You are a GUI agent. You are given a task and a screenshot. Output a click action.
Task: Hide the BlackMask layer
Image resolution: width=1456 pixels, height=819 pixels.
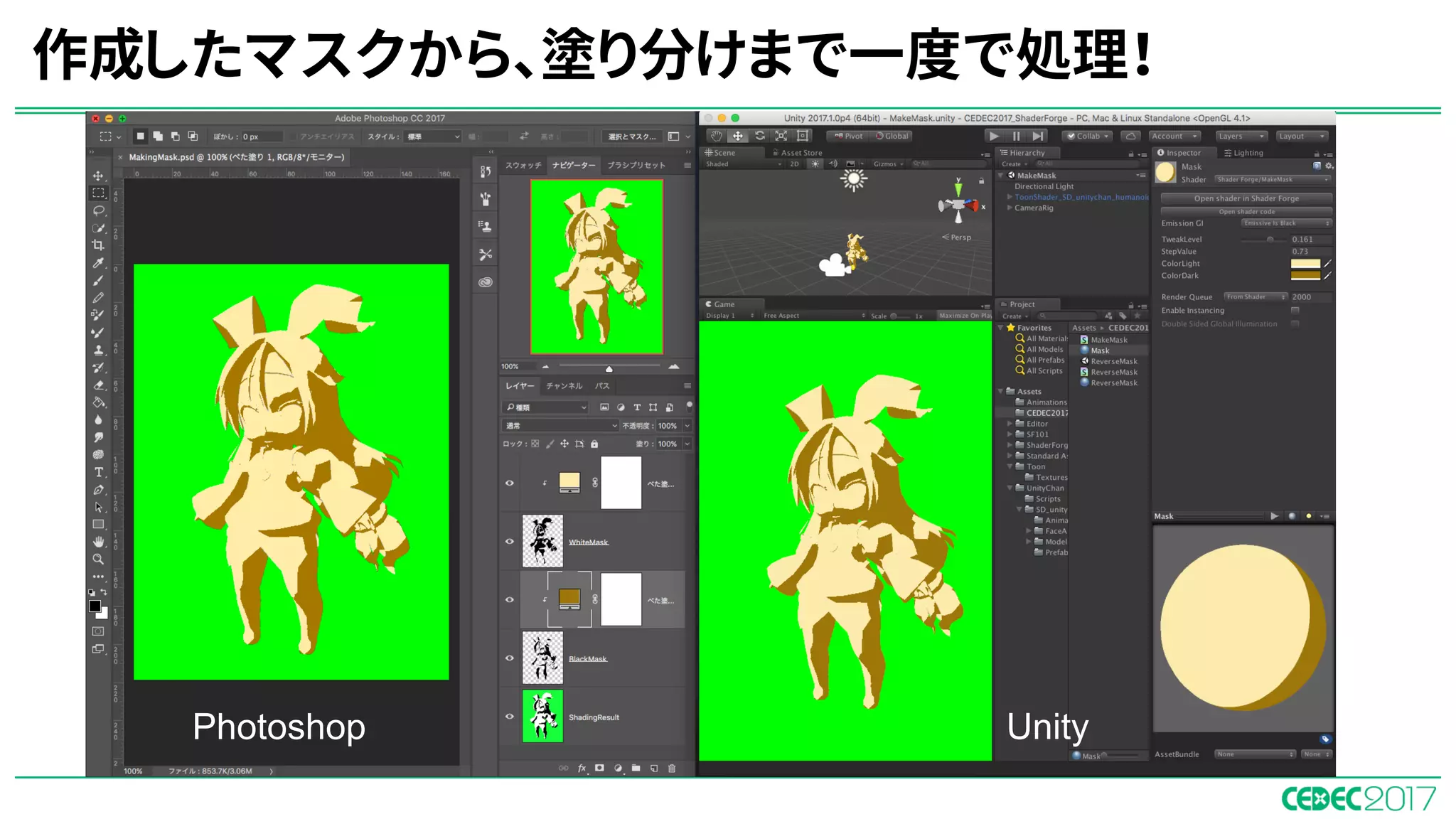(510, 658)
